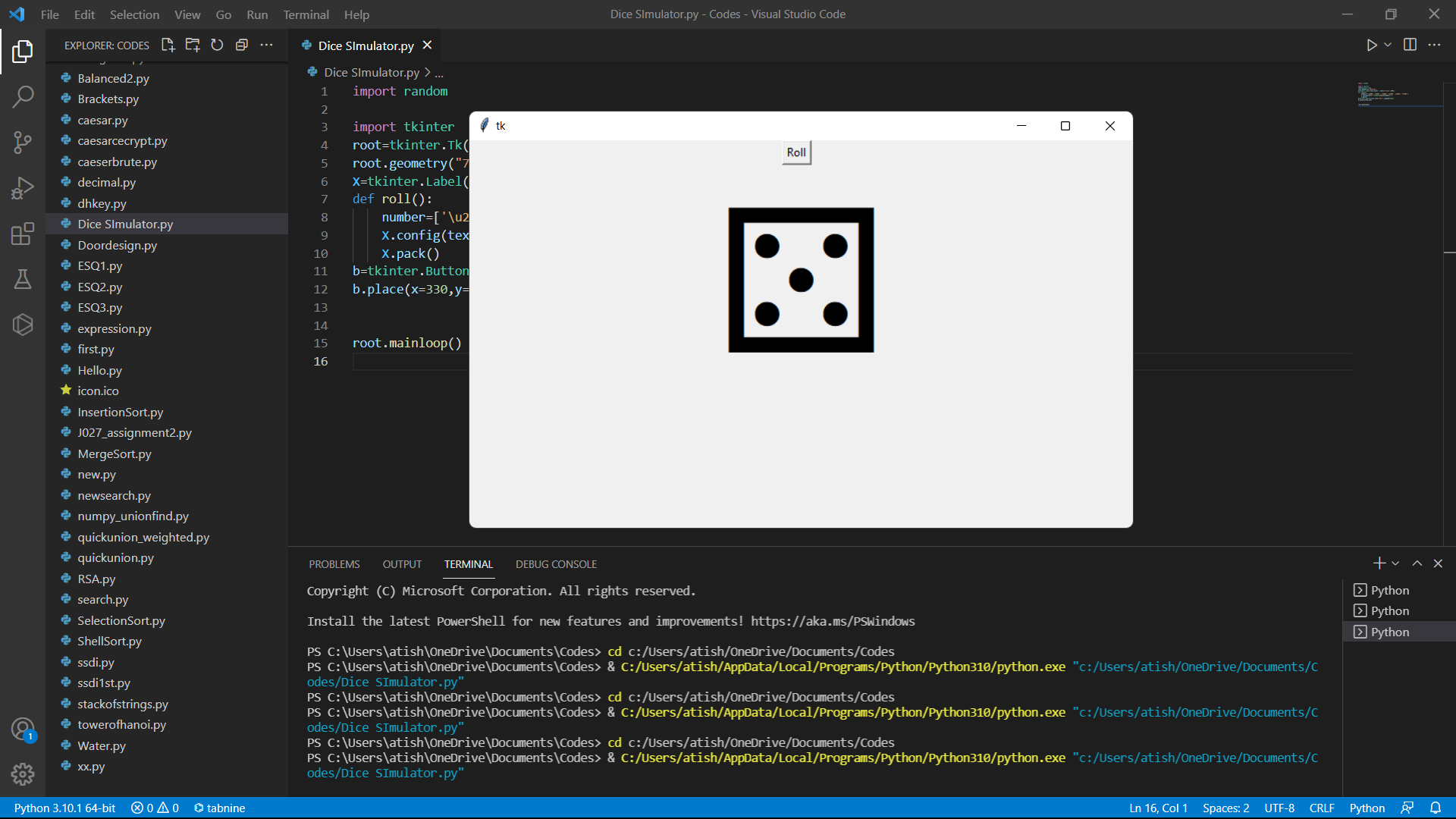The height and width of the screenshot is (819, 1456).
Task: Open Run and Debug panel
Action: (x=24, y=188)
